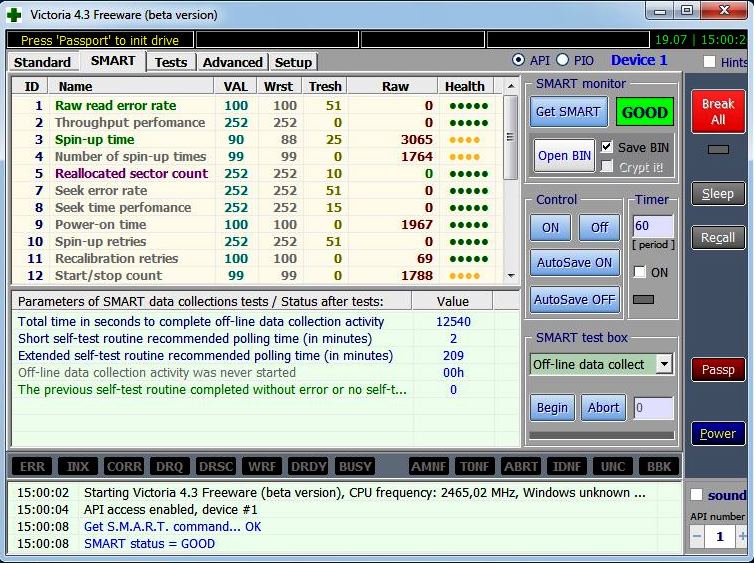Image resolution: width=754 pixels, height=563 pixels.
Task: Toggle the Crypt it! checkbox
Action: point(607,167)
